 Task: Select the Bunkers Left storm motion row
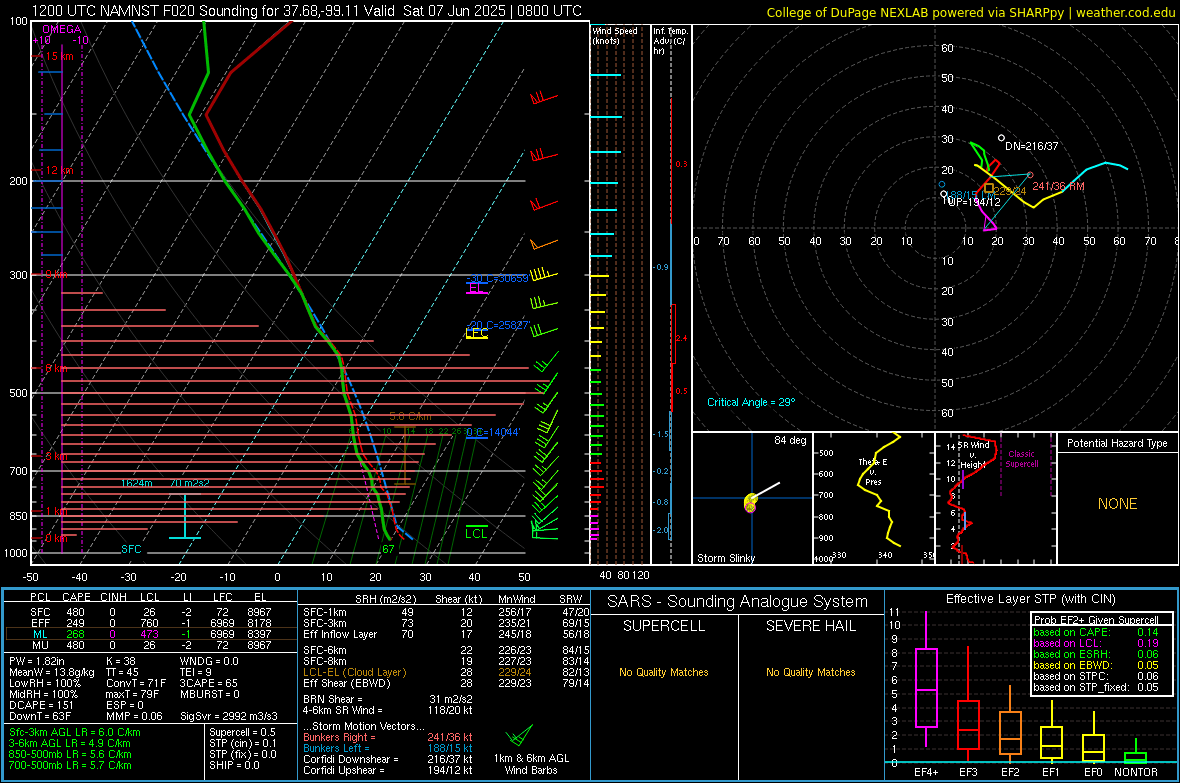(388, 748)
